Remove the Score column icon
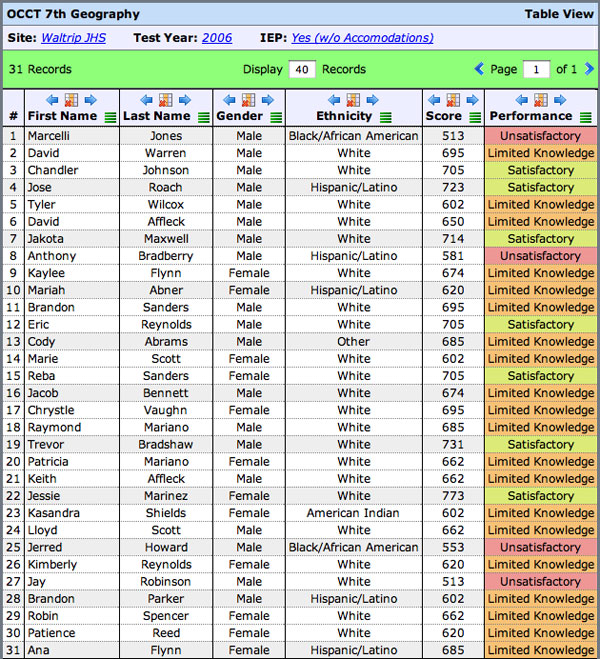This screenshot has width=600, height=659. pyautogui.click(x=453, y=100)
